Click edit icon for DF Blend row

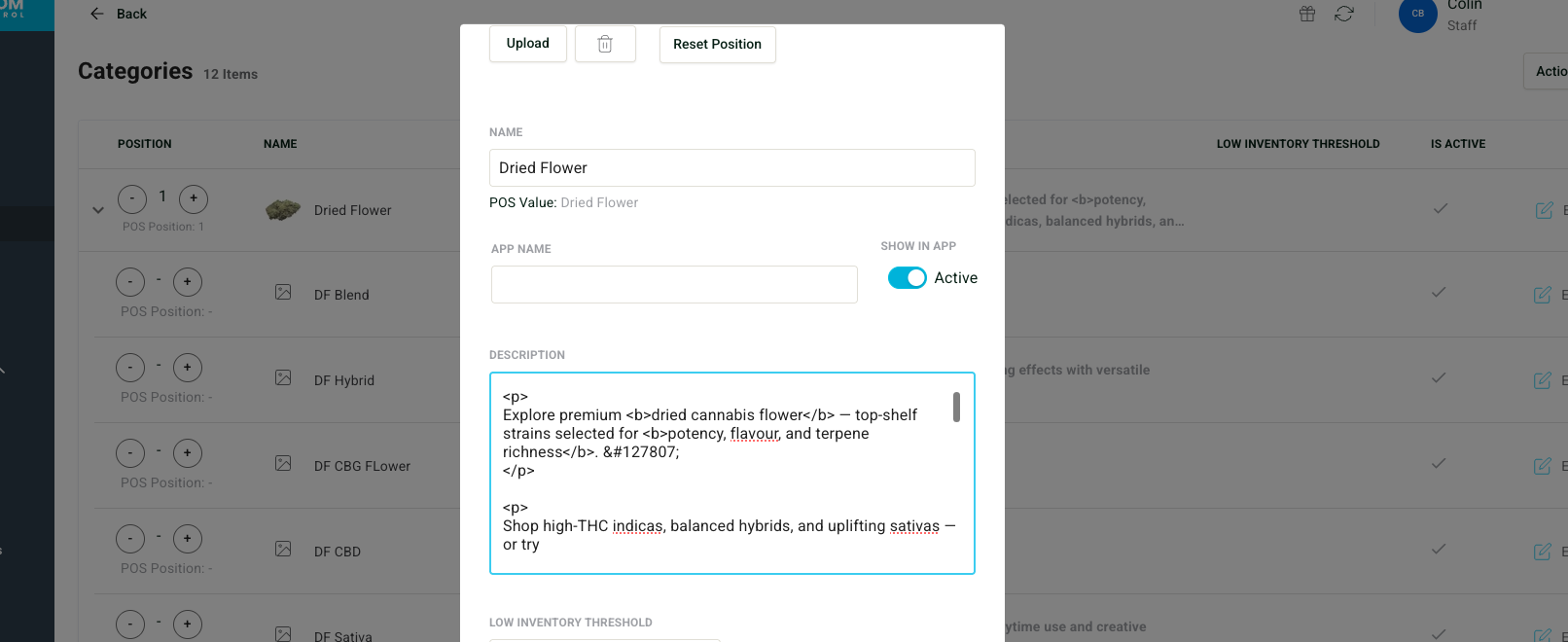click(1543, 295)
